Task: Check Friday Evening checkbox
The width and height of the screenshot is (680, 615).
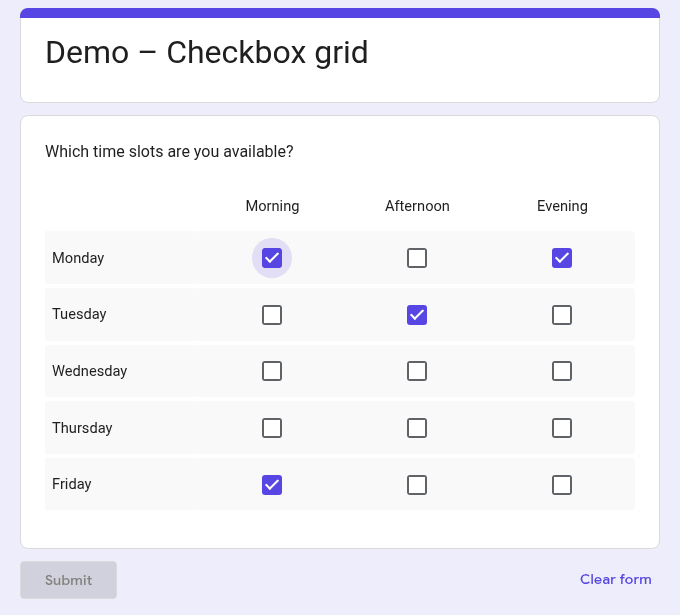Action: 562,485
